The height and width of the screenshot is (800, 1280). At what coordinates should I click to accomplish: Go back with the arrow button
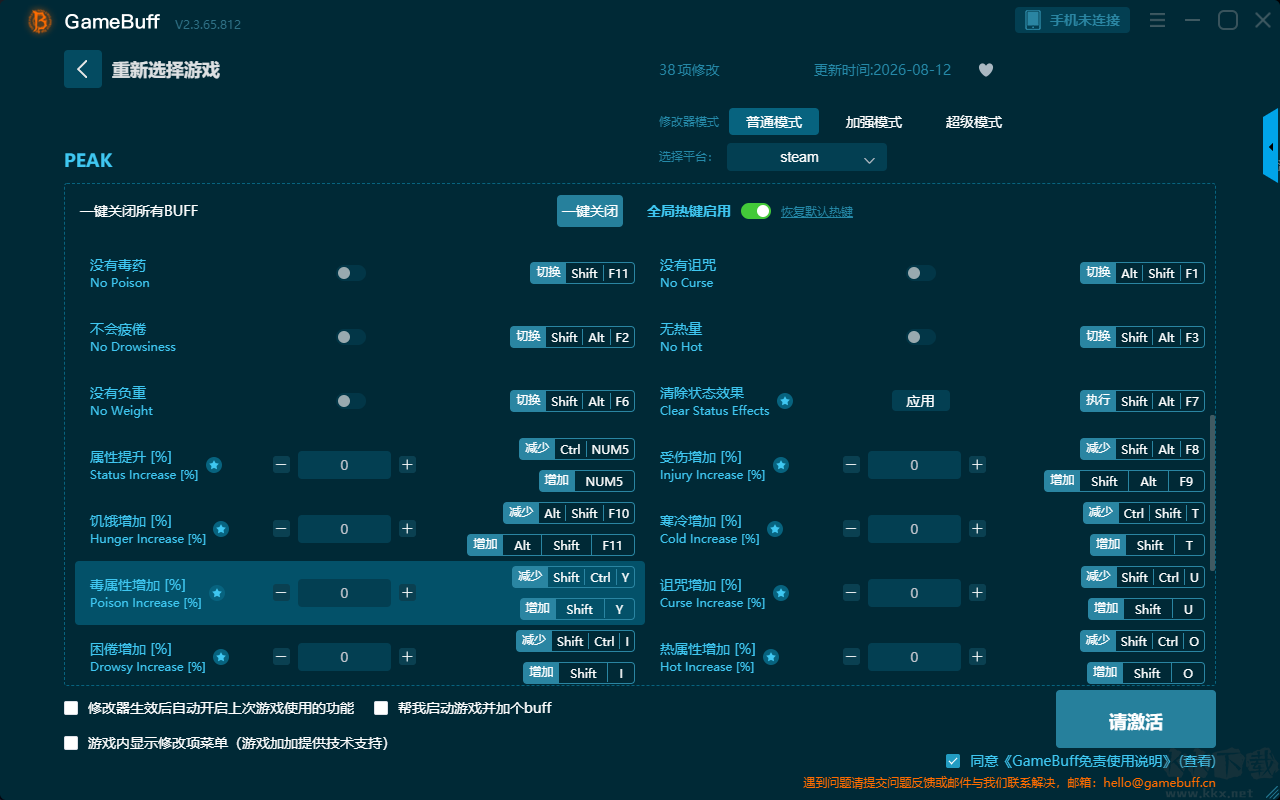tap(83, 69)
